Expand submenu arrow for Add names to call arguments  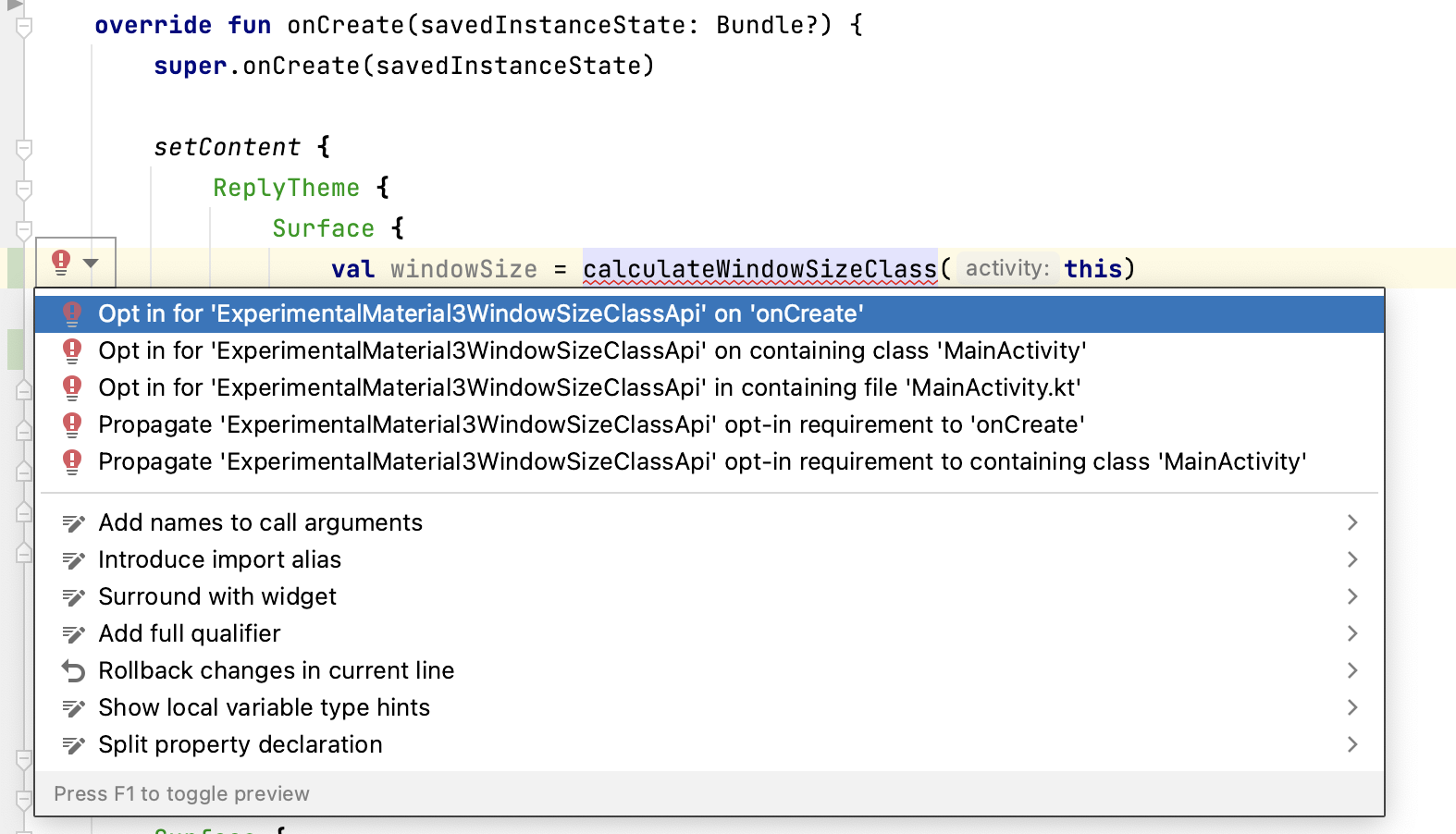click(x=1352, y=523)
